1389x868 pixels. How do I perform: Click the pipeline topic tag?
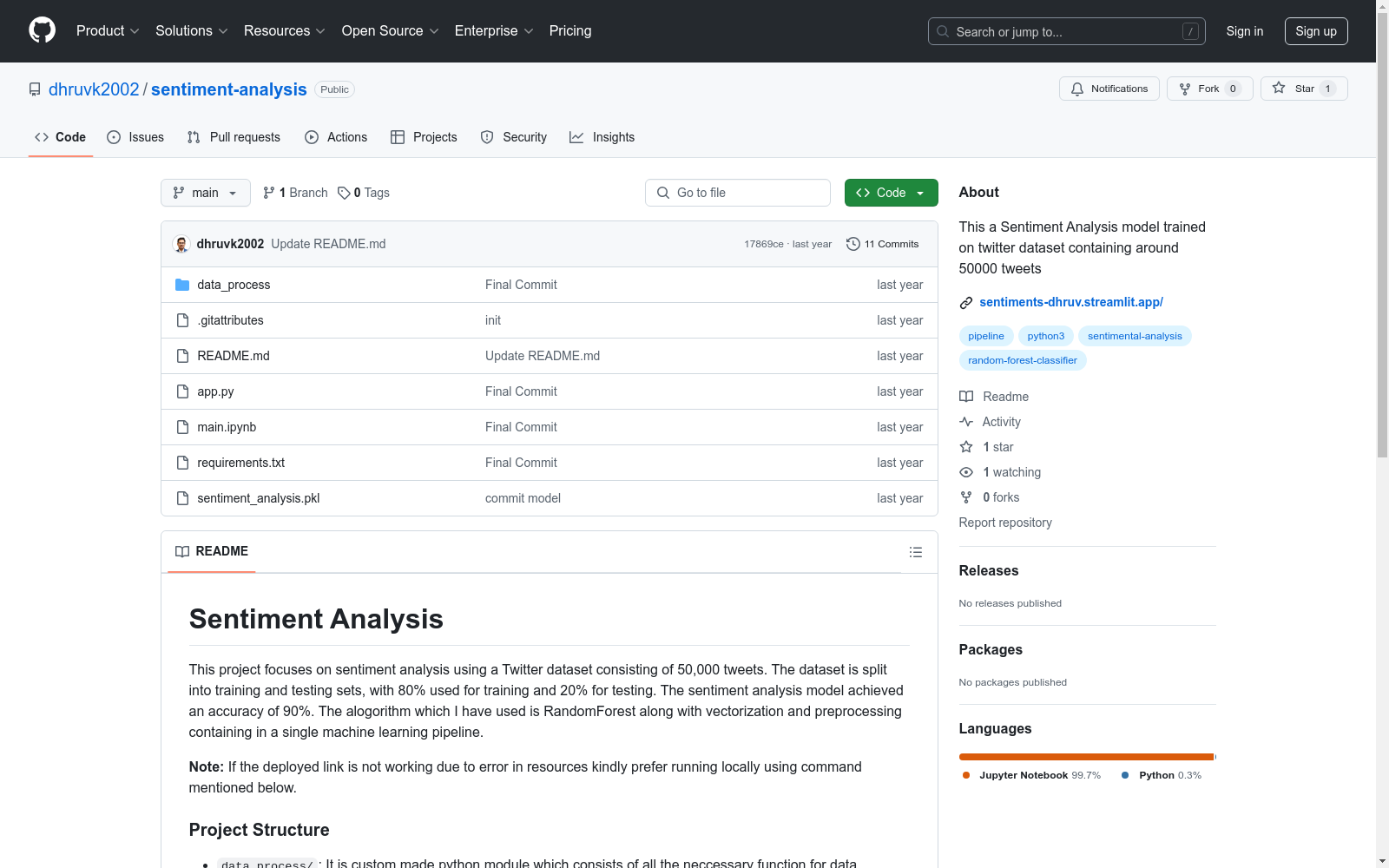[986, 336]
